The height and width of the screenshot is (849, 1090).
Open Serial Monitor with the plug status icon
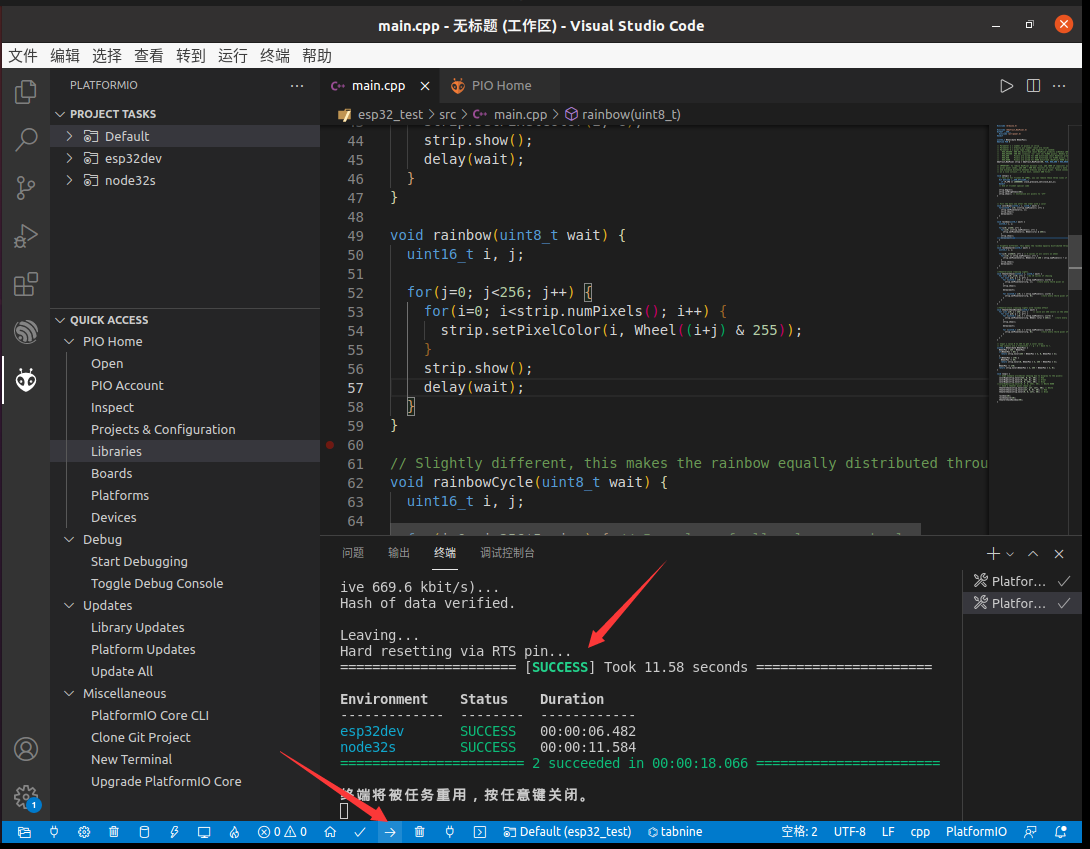450,831
